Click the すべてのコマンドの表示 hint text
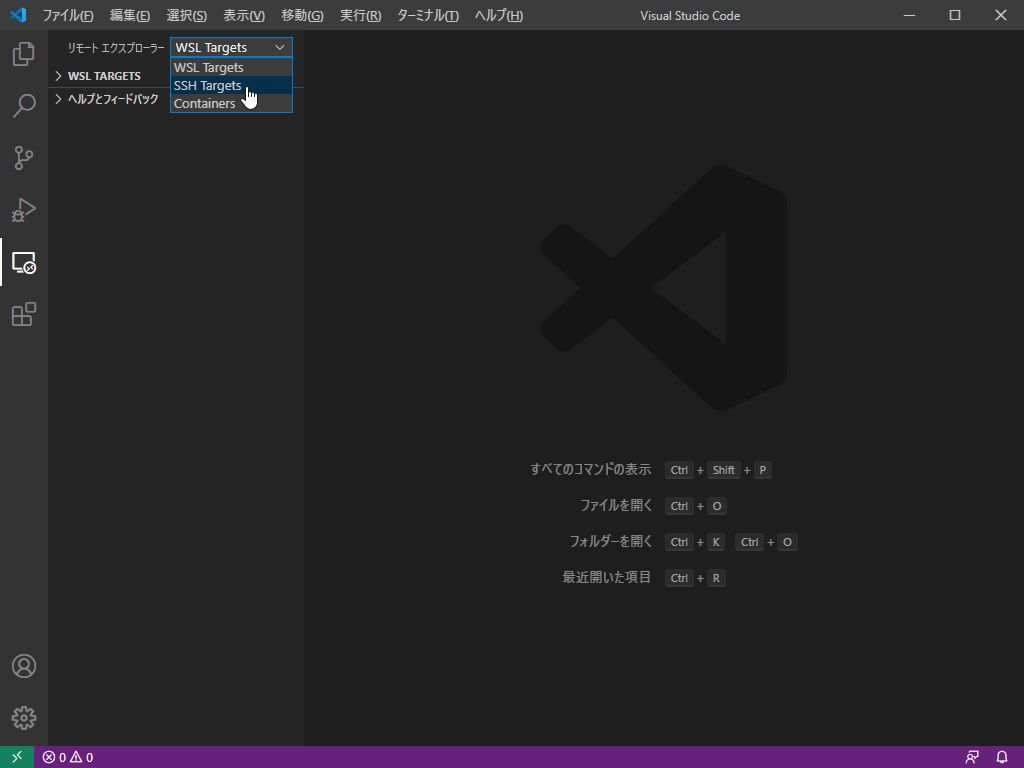Viewport: 1024px width, 768px height. (x=590, y=469)
